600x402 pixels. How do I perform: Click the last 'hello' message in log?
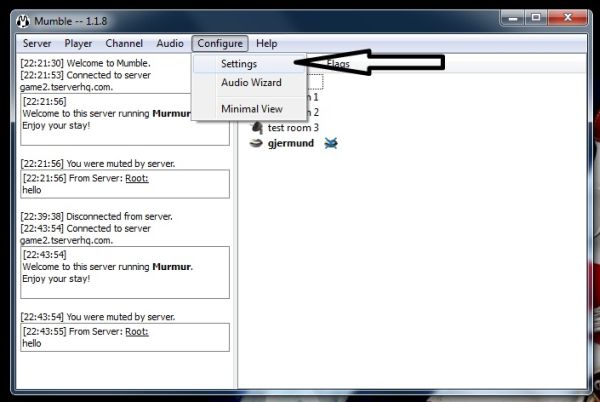click(x=32, y=343)
